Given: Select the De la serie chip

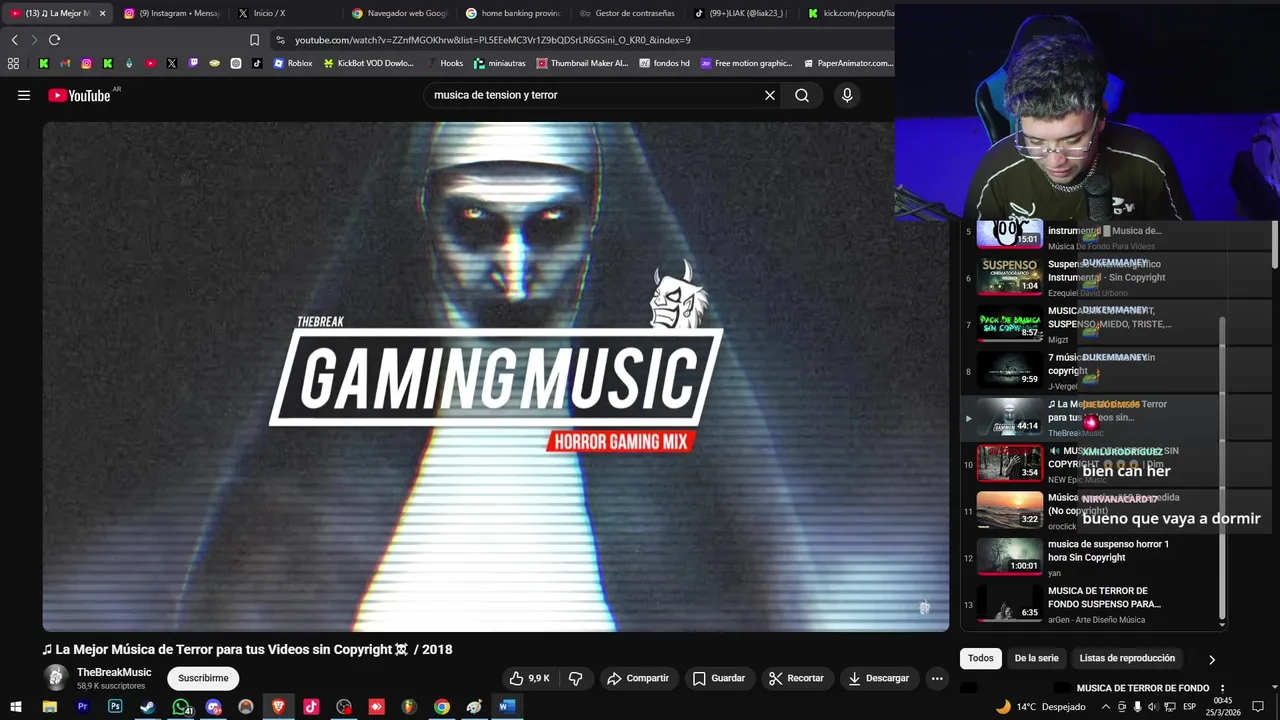Looking at the screenshot, I should pos(1036,658).
